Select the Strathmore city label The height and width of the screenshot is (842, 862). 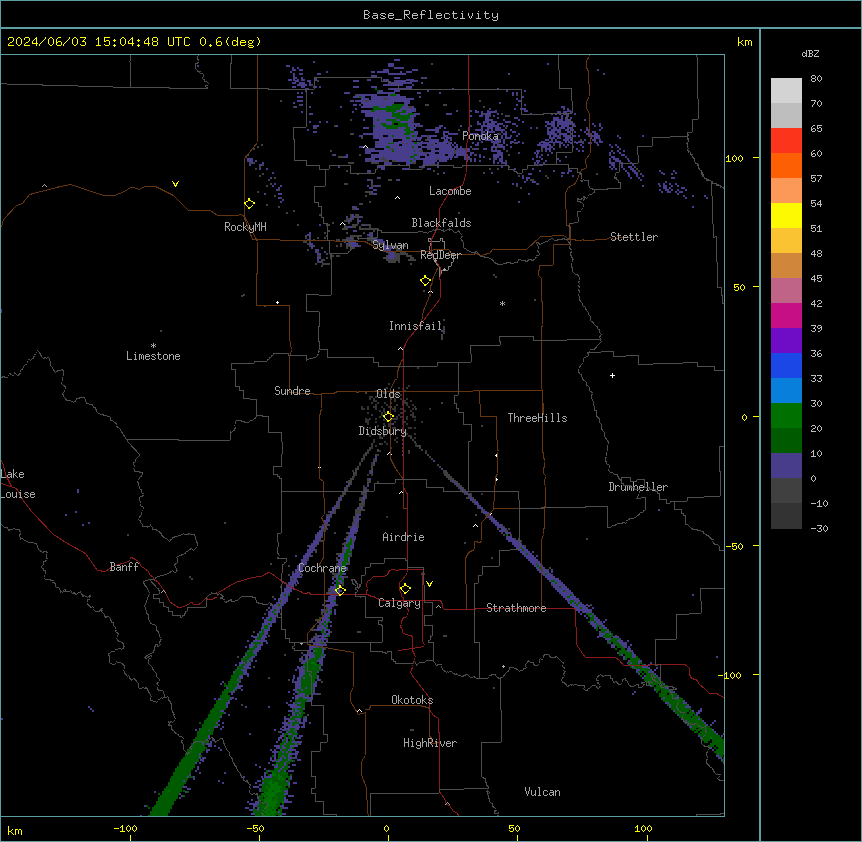coord(516,608)
